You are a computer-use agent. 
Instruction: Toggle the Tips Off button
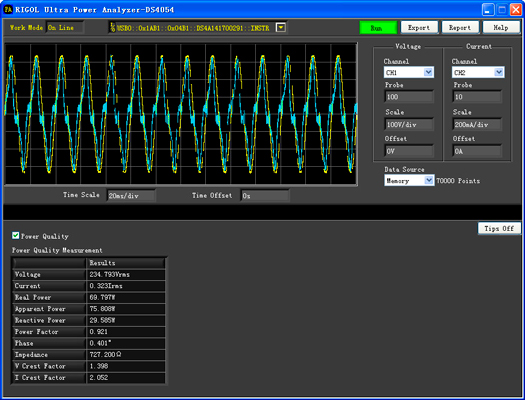[499, 228]
